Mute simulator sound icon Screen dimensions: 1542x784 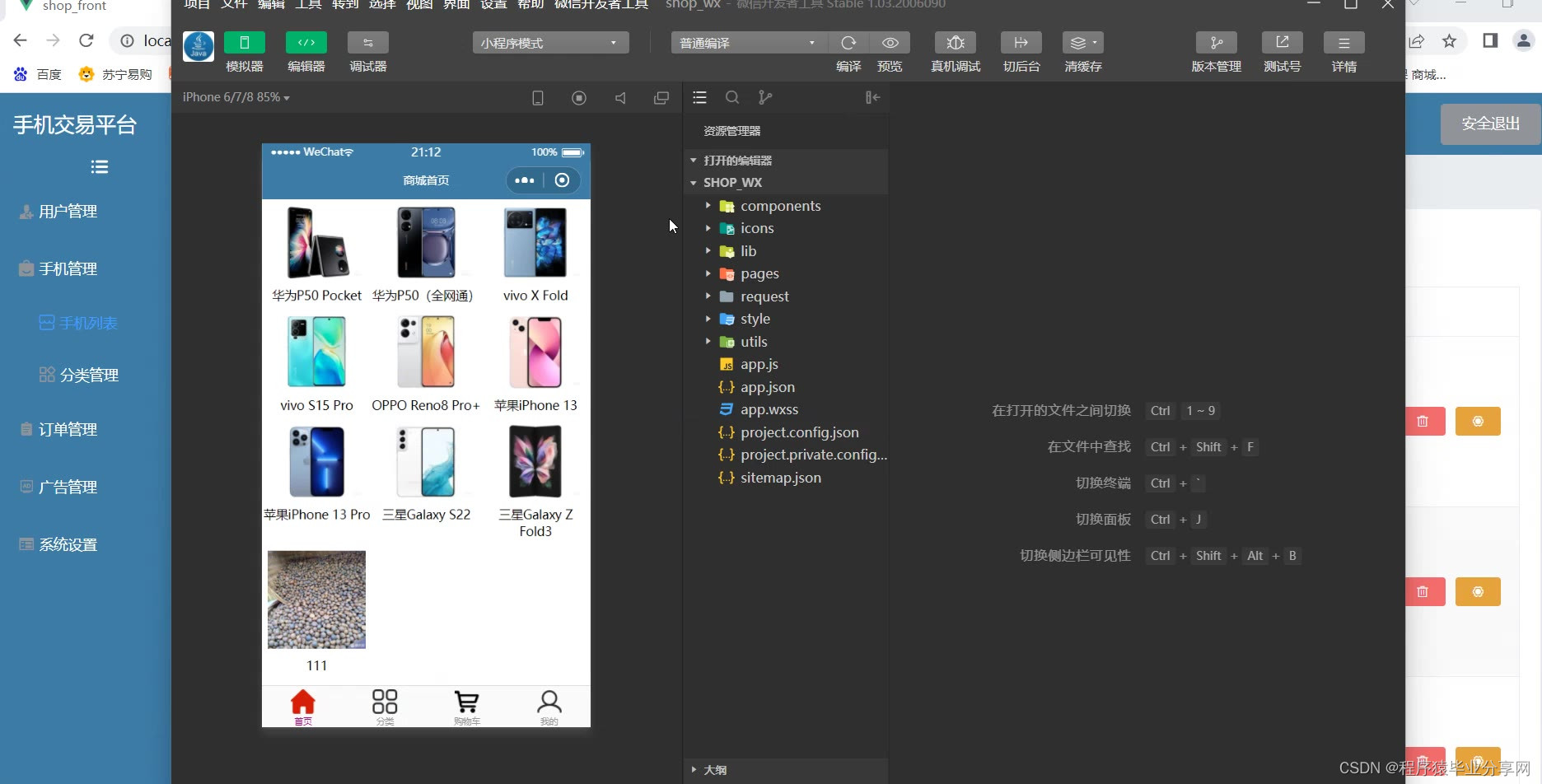[x=620, y=98]
